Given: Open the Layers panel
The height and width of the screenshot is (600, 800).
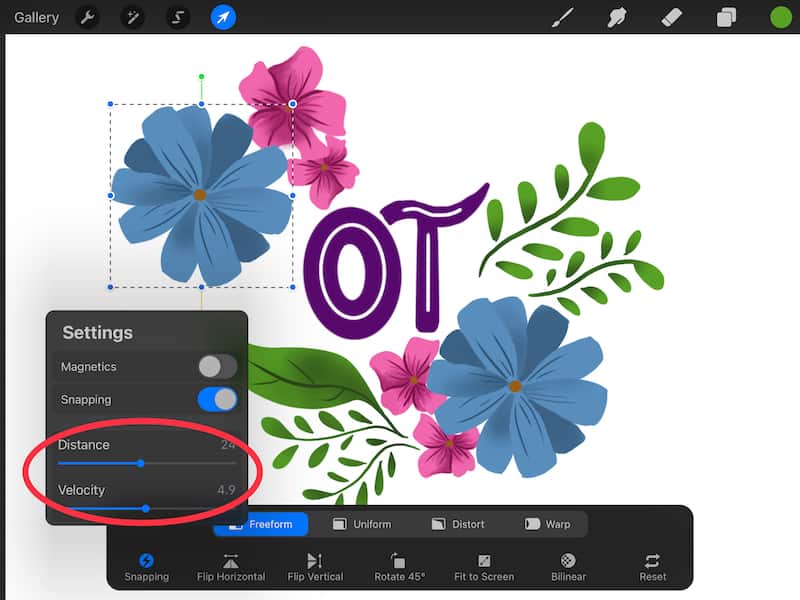Looking at the screenshot, I should [x=726, y=17].
